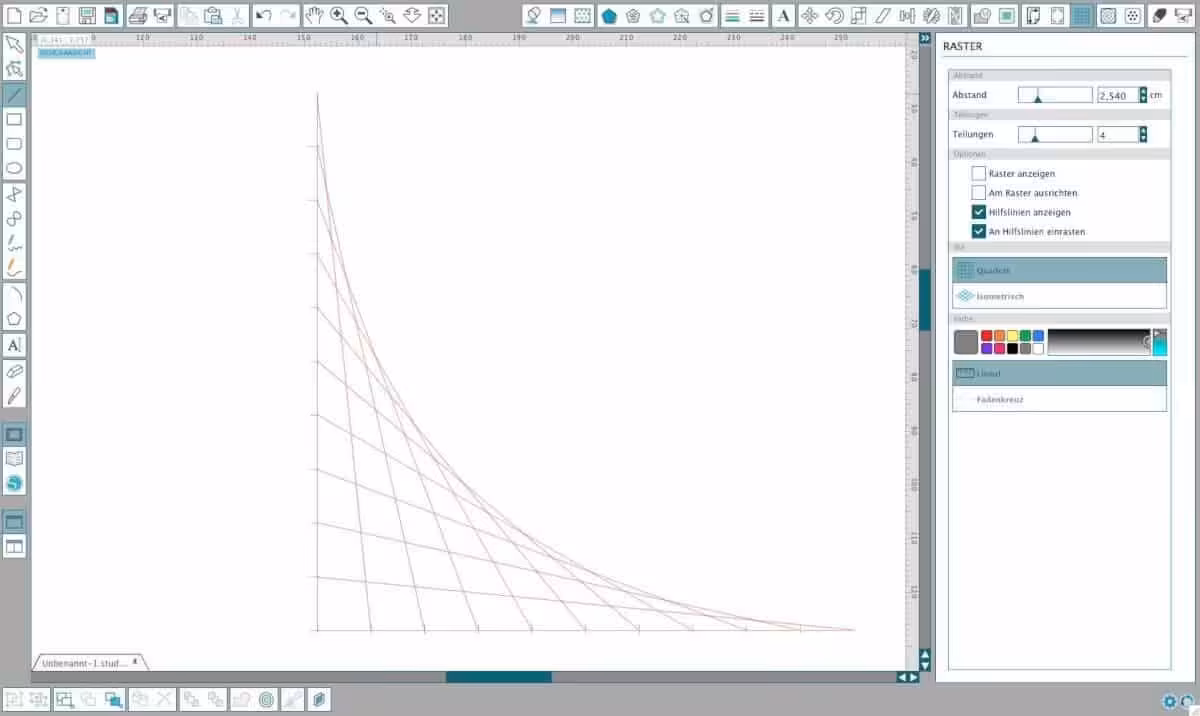Enable the 'Raster anzeigen' checkbox
The width and height of the screenshot is (1200, 716).
click(979, 174)
